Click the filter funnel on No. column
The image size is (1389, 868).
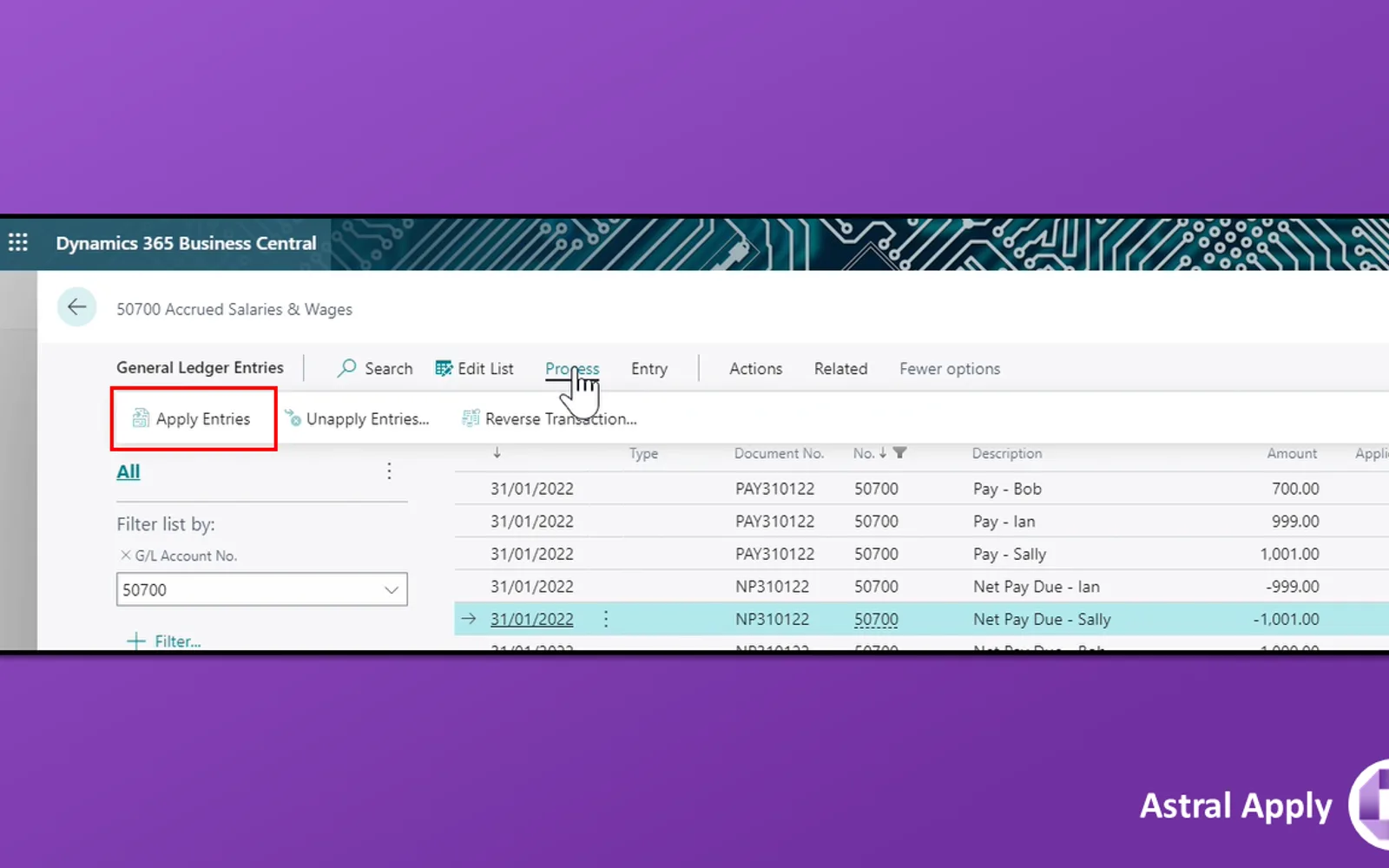(x=900, y=453)
